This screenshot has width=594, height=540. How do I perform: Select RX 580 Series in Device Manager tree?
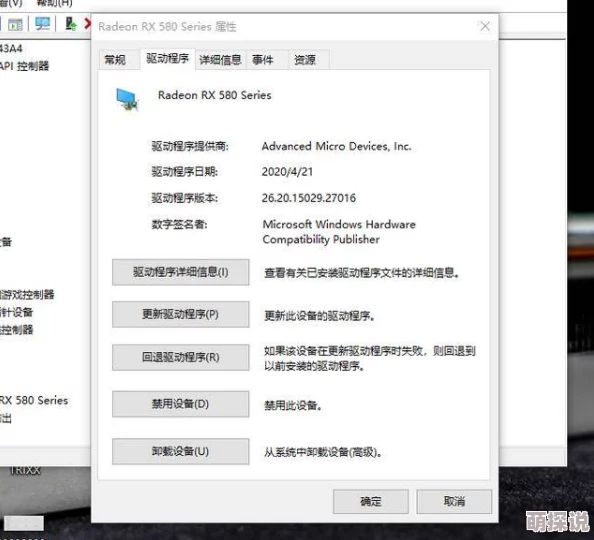[x=33, y=400]
